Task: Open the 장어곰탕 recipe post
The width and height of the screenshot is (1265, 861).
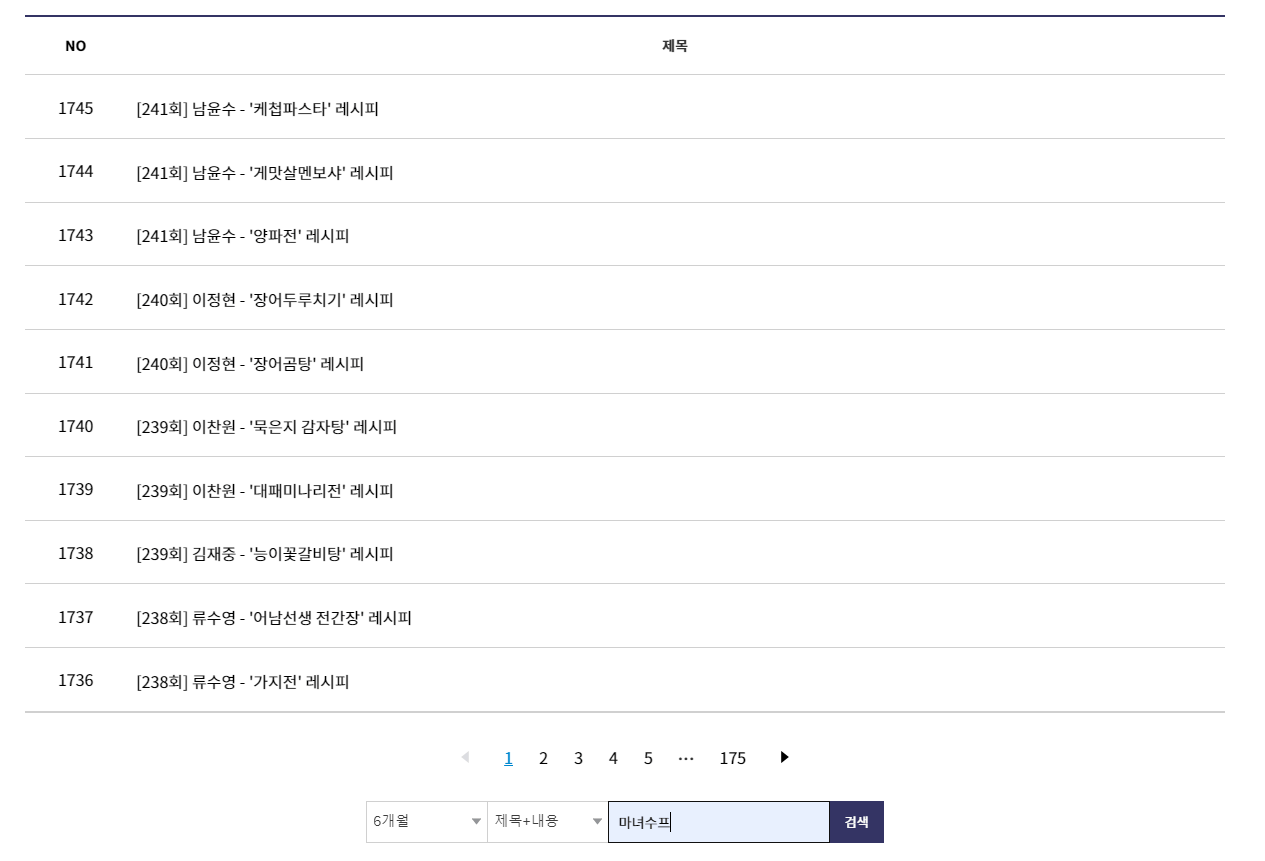Action: (251, 363)
